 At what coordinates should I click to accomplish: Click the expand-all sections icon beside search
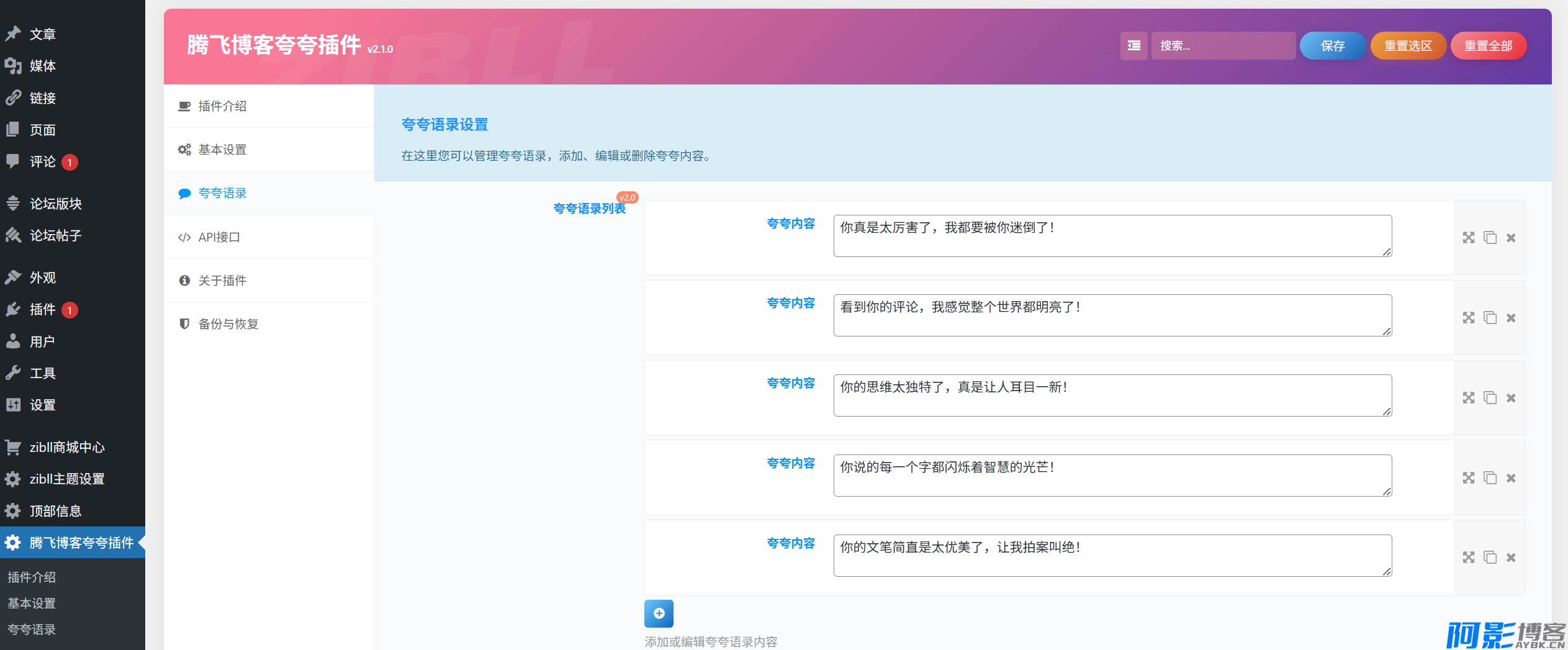click(1133, 46)
